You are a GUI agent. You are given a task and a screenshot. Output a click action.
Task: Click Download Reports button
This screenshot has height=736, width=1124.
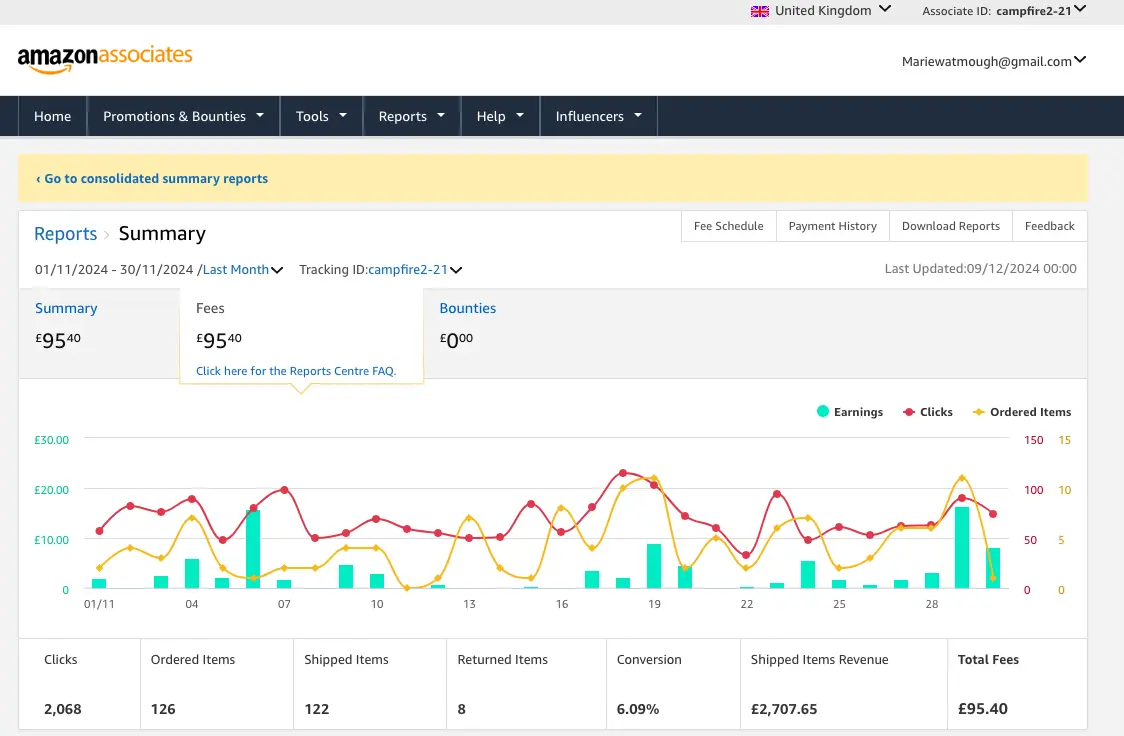(x=951, y=226)
